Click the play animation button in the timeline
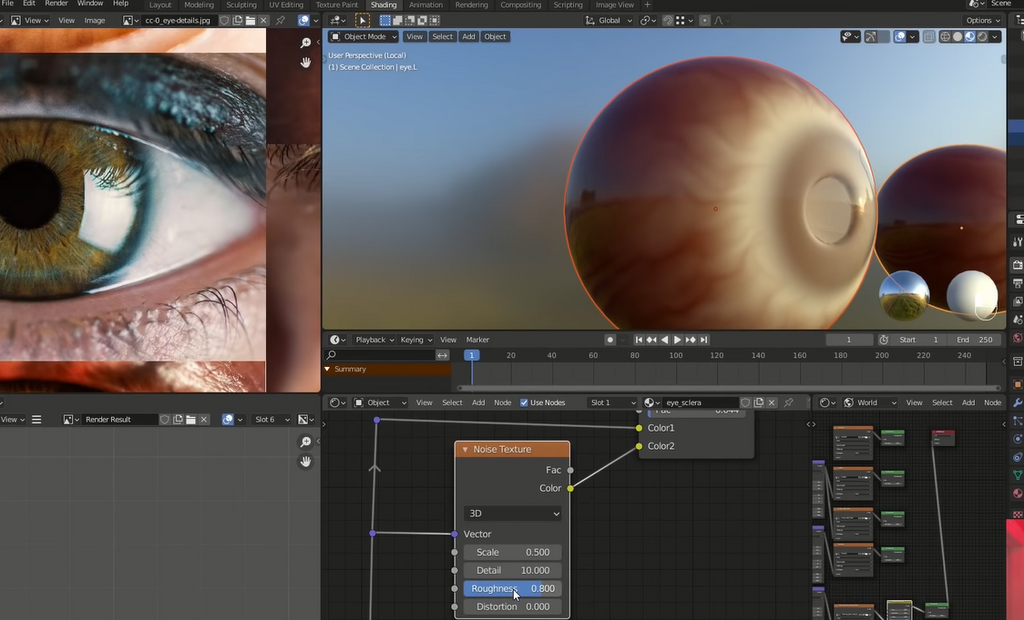1024x620 pixels. pyautogui.click(x=677, y=340)
